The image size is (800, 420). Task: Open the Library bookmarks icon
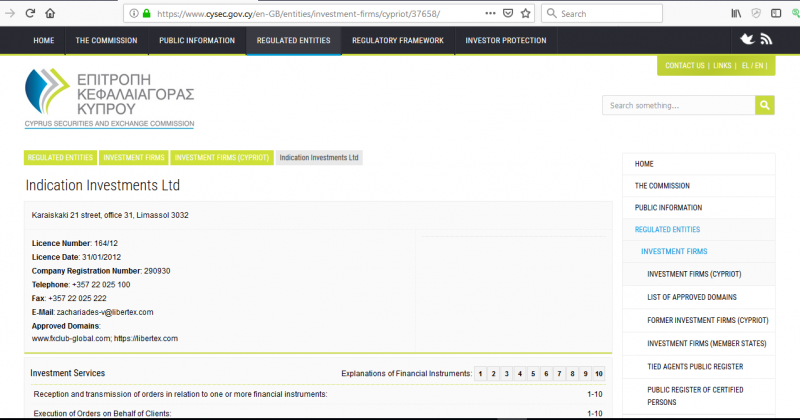coord(736,13)
